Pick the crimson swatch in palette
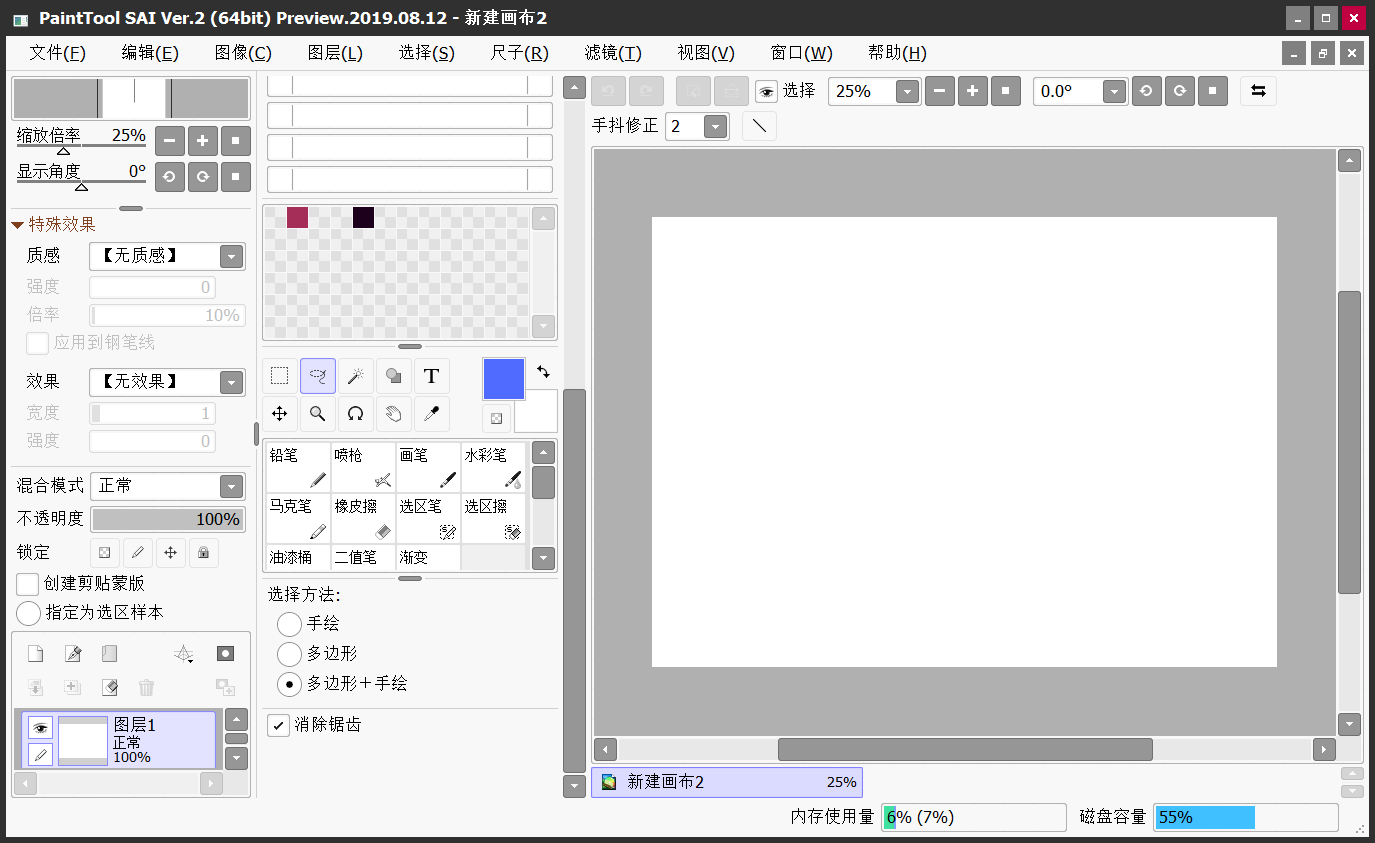The width and height of the screenshot is (1375, 843). pos(297,217)
